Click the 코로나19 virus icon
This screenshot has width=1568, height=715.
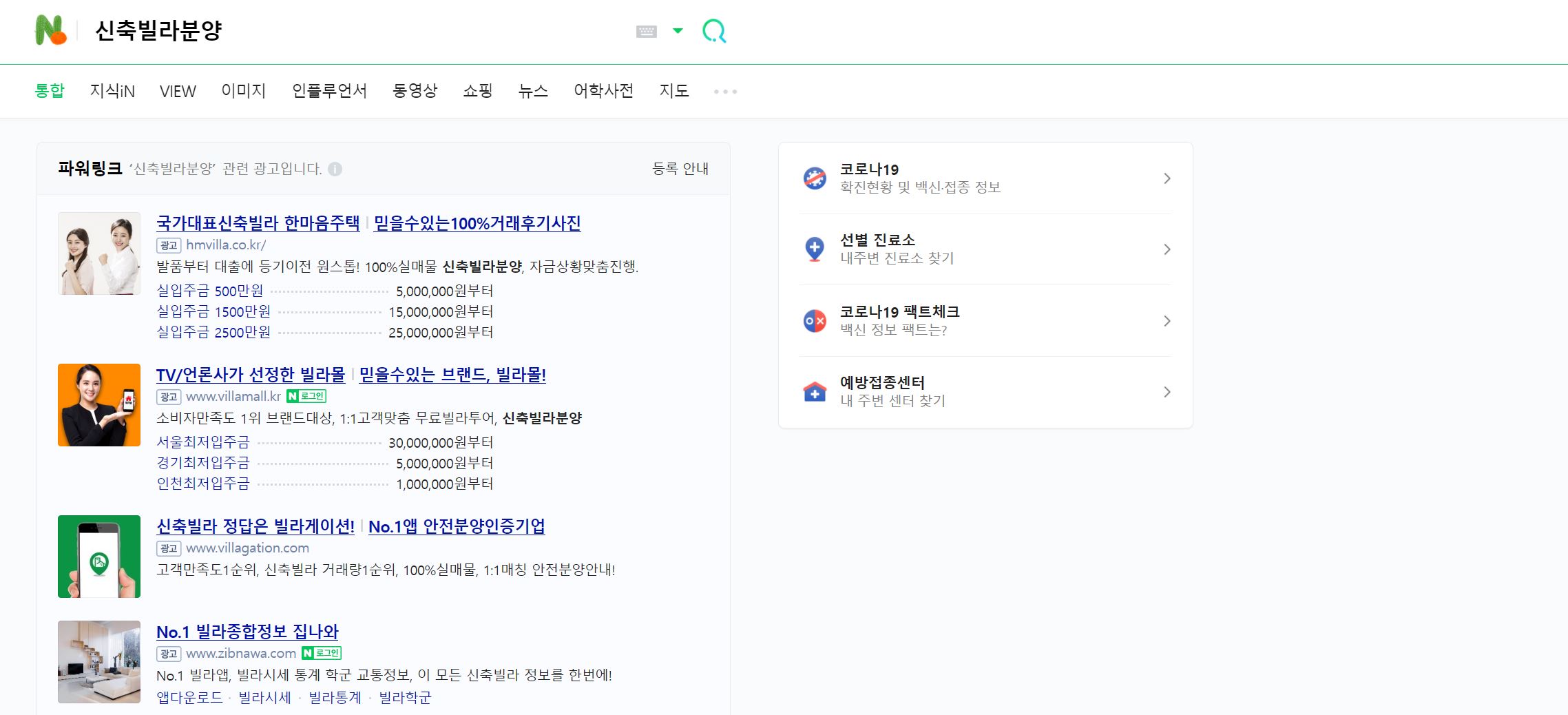coord(815,178)
